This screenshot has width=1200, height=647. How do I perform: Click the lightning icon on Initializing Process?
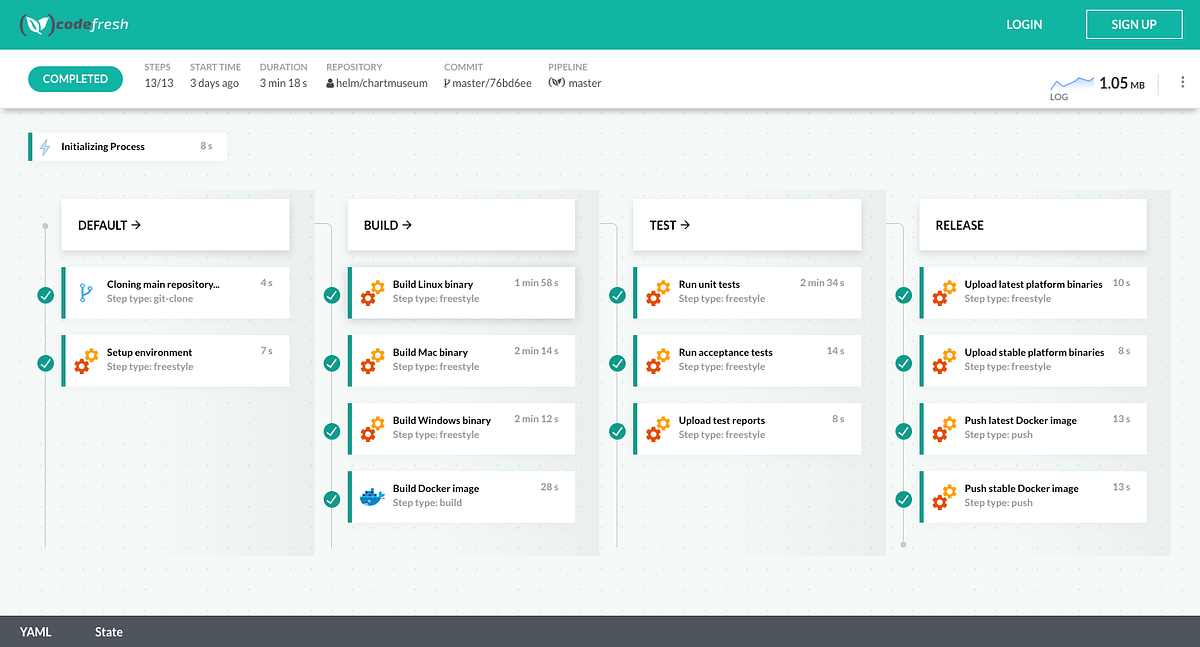tap(45, 146)
